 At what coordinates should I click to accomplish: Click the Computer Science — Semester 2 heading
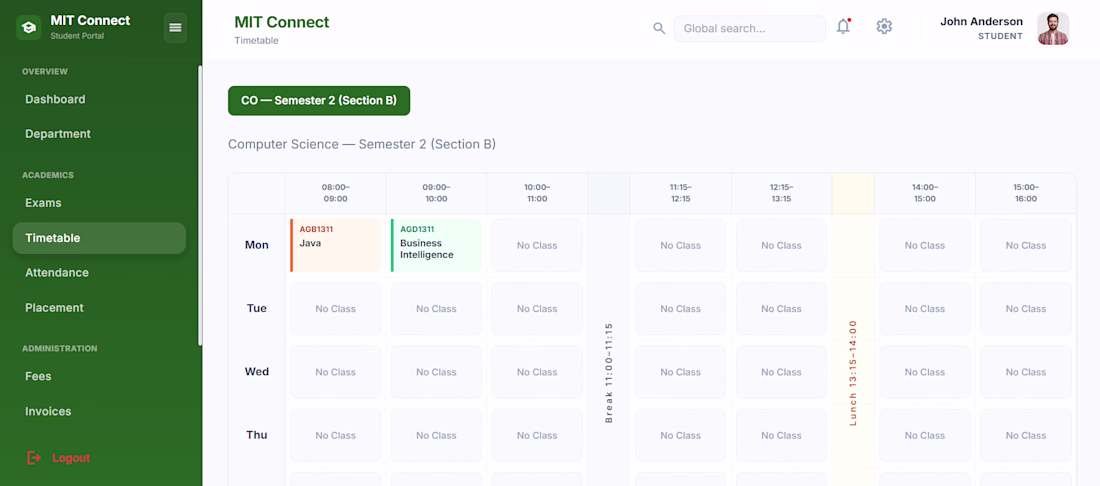[x=362, y=144]
